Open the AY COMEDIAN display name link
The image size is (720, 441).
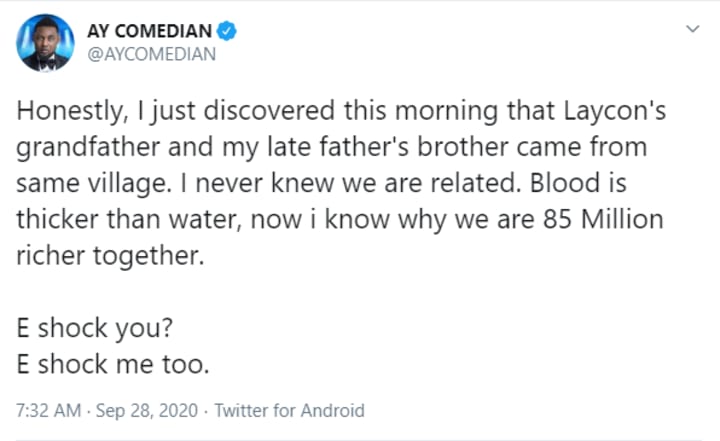click(x=152, y=32)
